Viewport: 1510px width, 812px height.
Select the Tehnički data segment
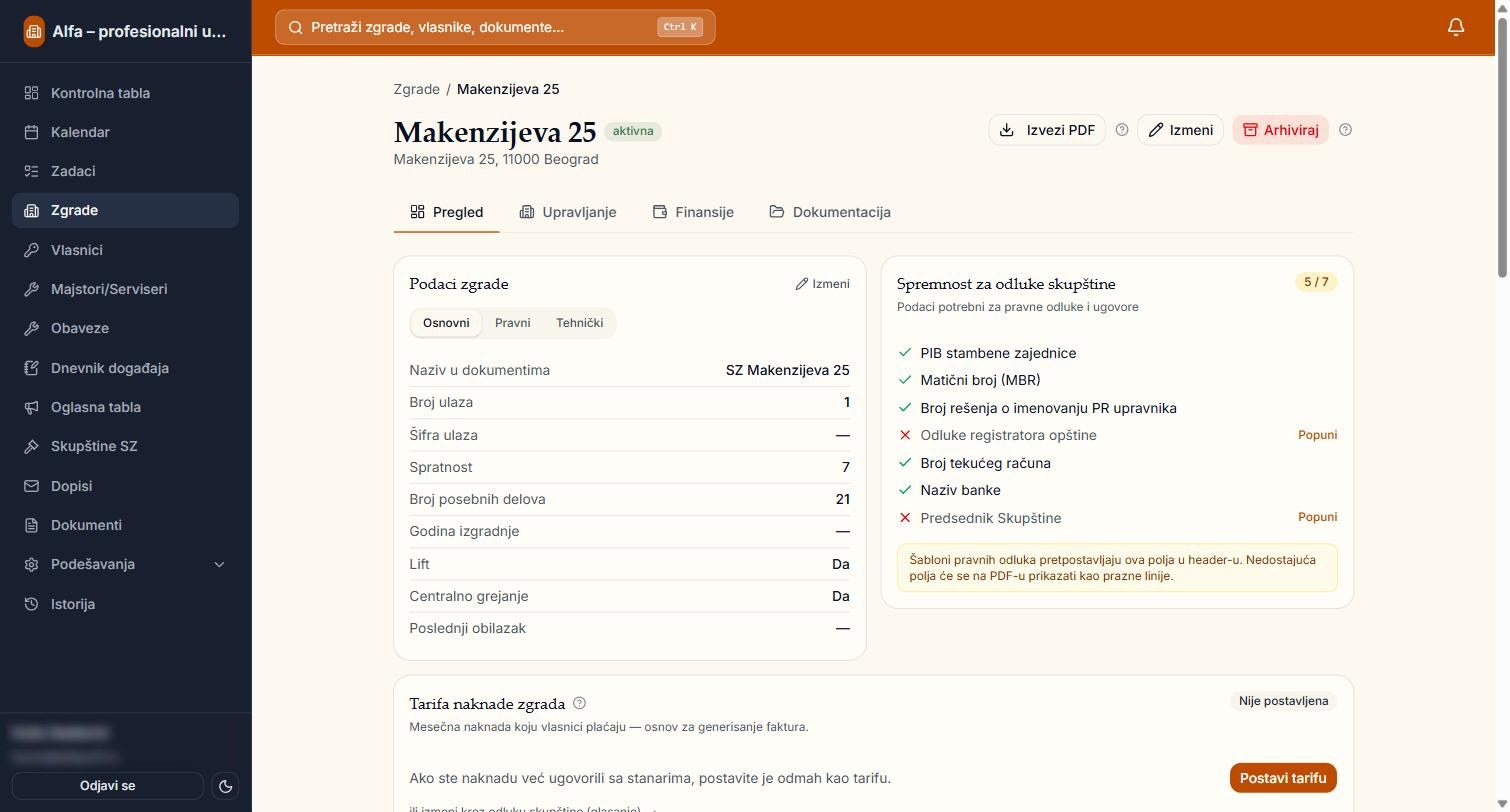[579, 323]
